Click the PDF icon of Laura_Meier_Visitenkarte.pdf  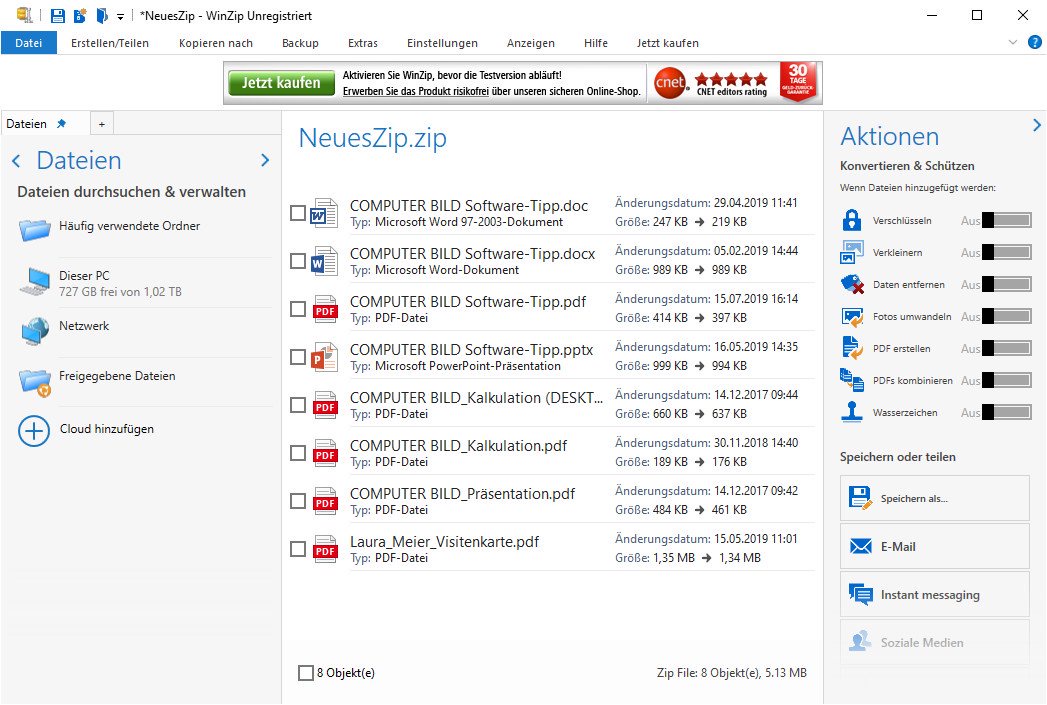pyautogui.click(x=325, y=549)
